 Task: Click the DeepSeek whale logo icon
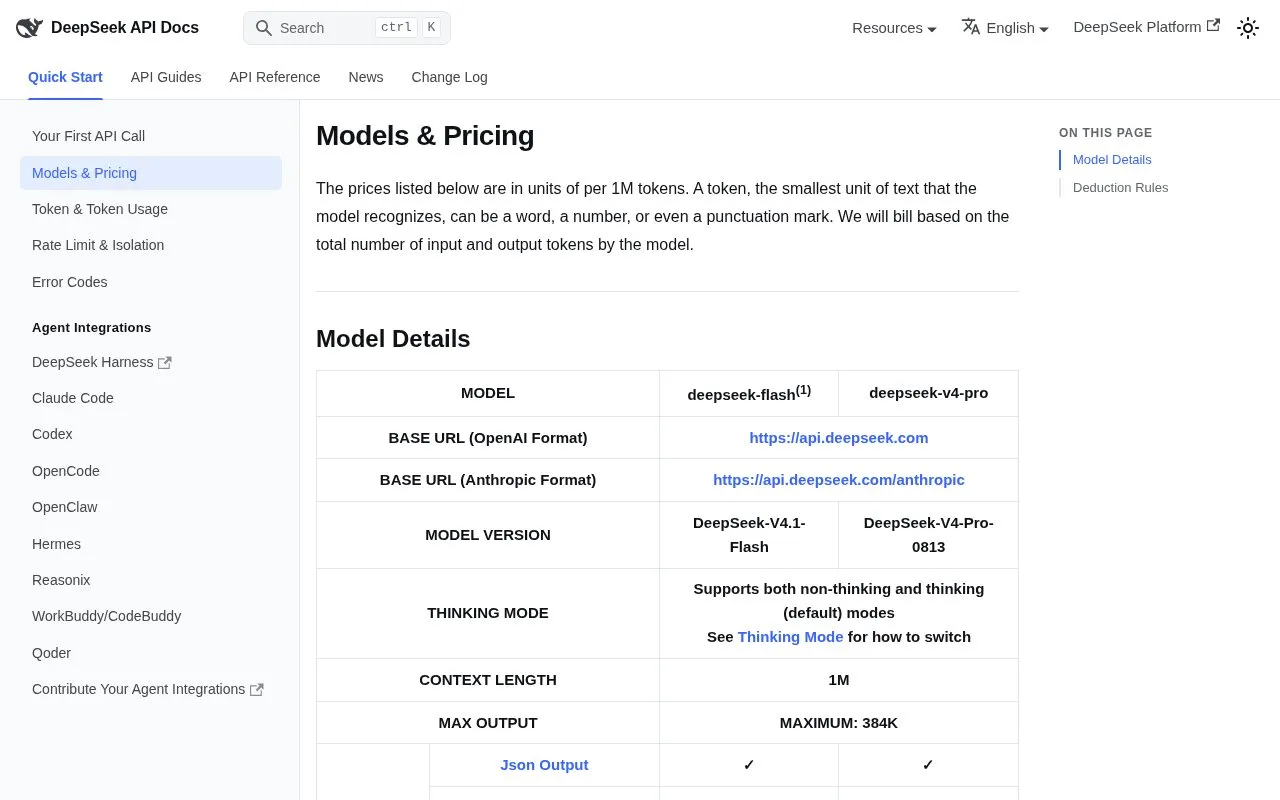29,28
